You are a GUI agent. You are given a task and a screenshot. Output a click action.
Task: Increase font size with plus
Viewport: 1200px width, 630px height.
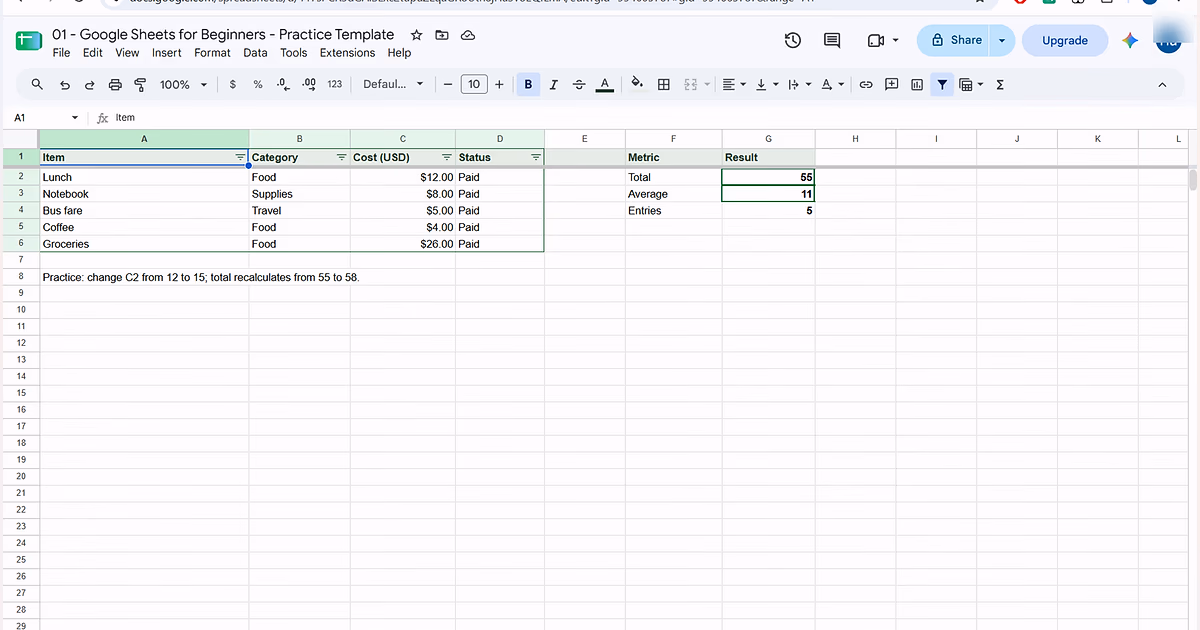499,85
